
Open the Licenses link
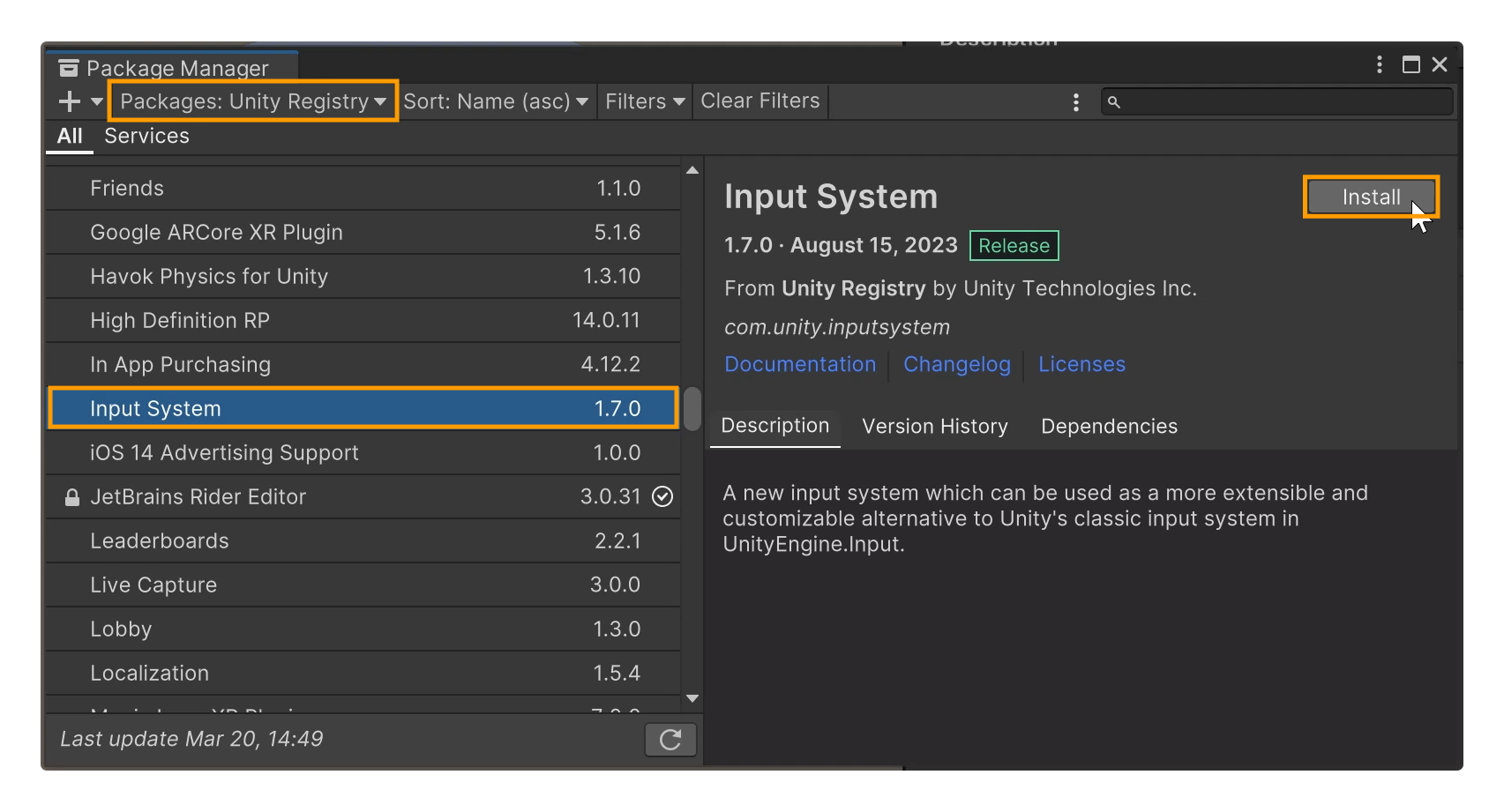pyautogui.click(x=1081, y=364)
